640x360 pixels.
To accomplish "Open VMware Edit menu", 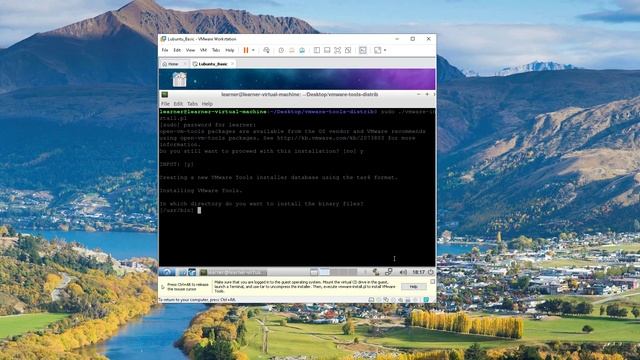I will 177,50.
